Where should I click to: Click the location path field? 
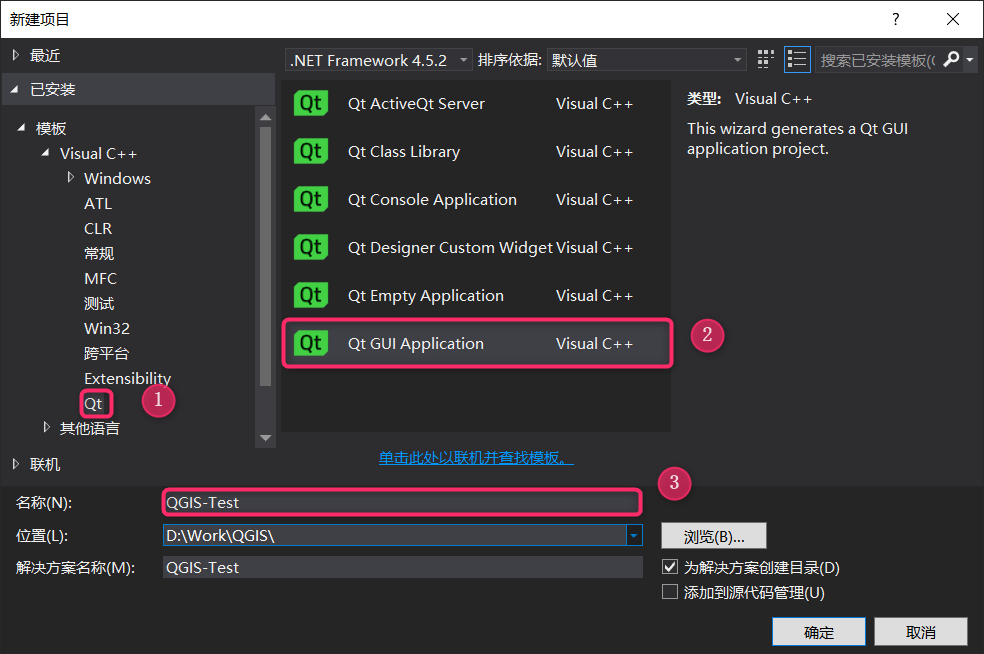coord(395,535)
